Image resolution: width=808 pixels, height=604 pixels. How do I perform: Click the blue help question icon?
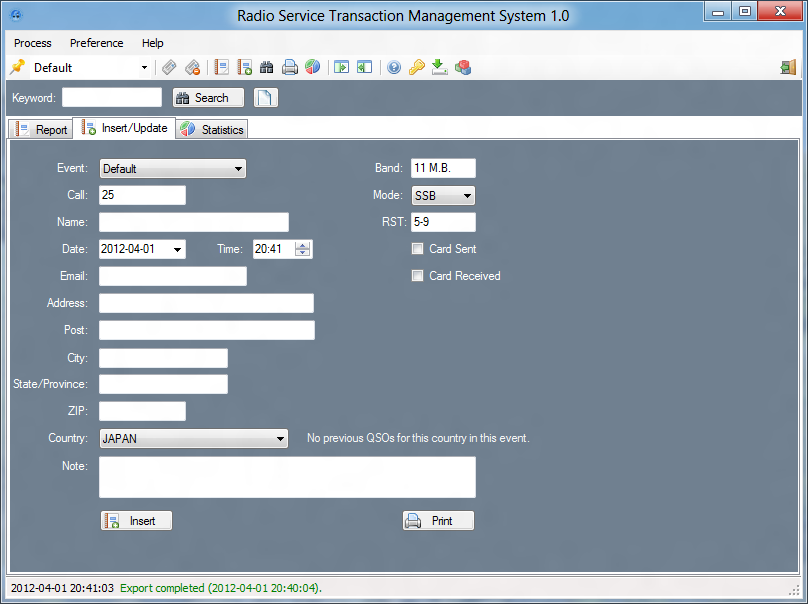(x=394, y=68)
